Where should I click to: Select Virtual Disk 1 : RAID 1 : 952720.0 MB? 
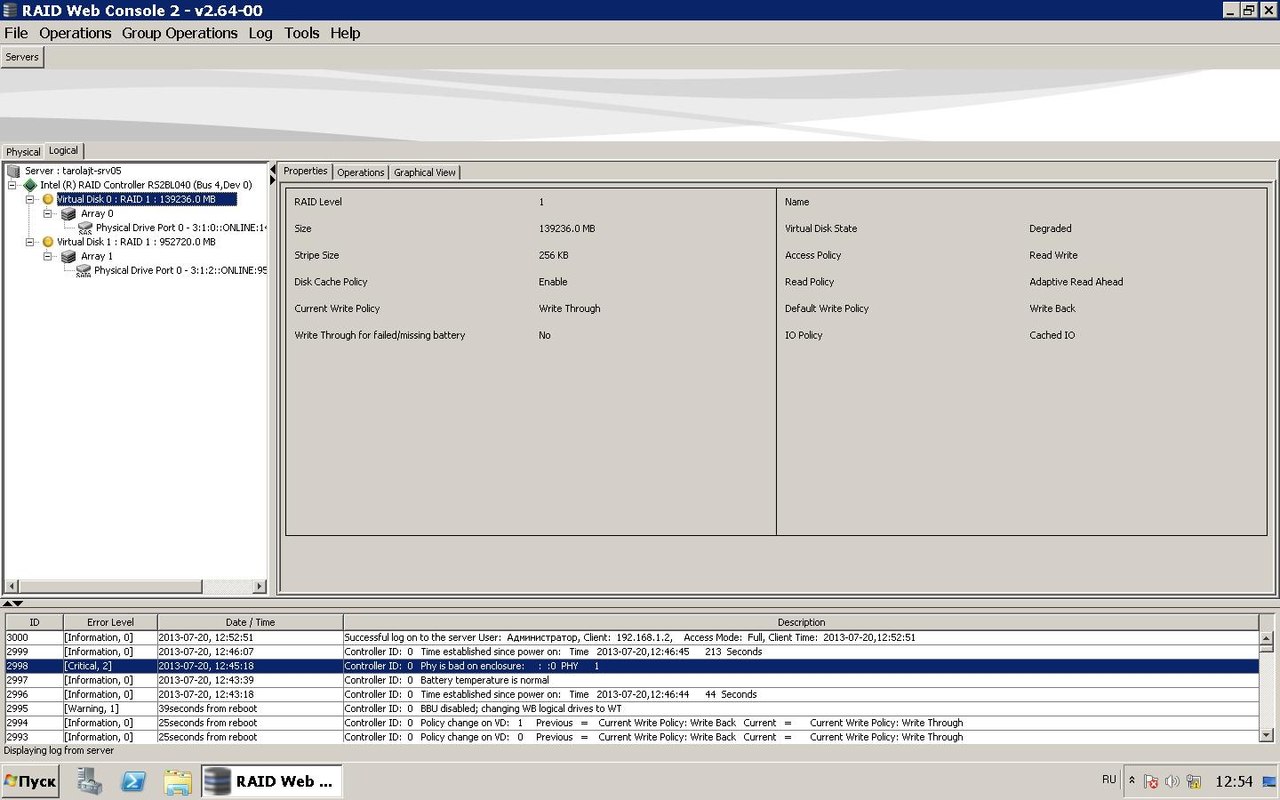(x=136, y=242)
